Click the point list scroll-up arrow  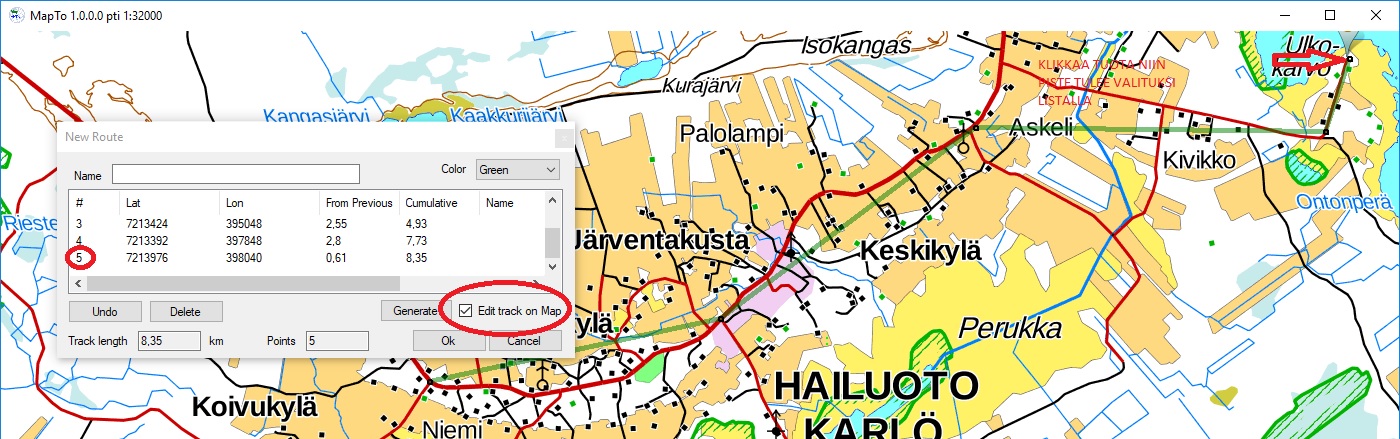(x=552, y=200)
